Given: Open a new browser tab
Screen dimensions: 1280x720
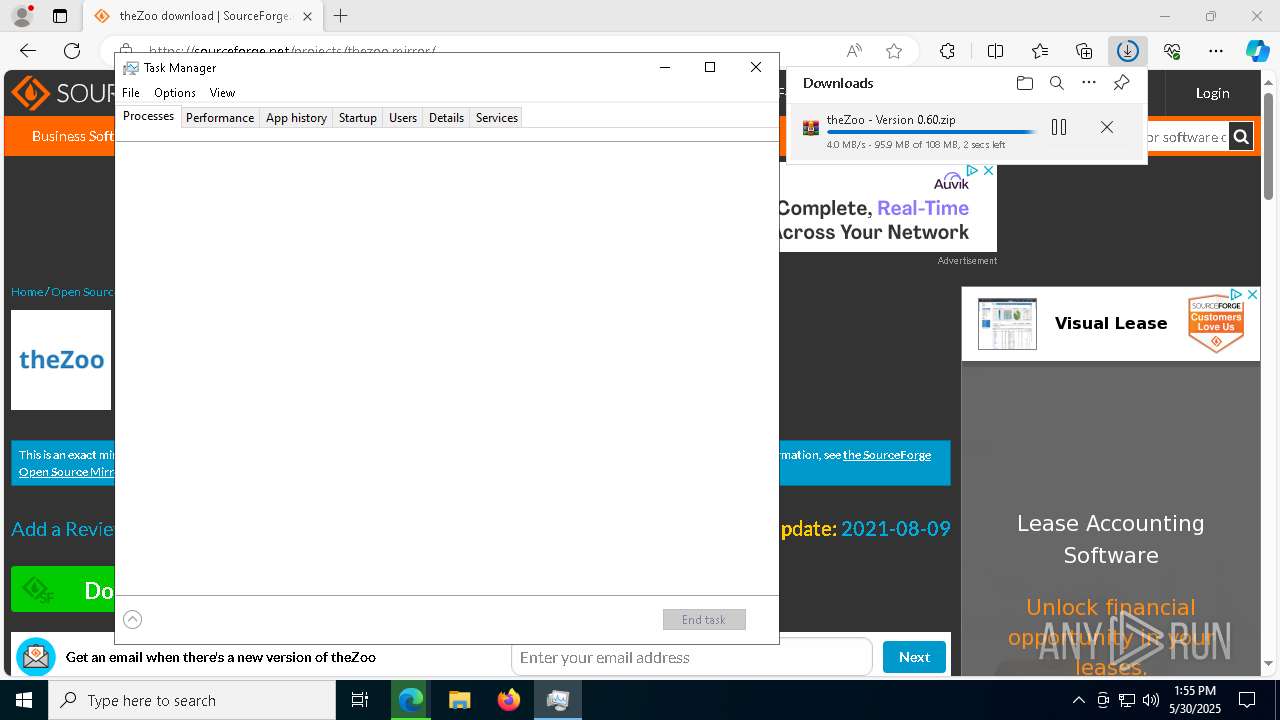Looking at the screenshot, I should (x=341, y=16).
